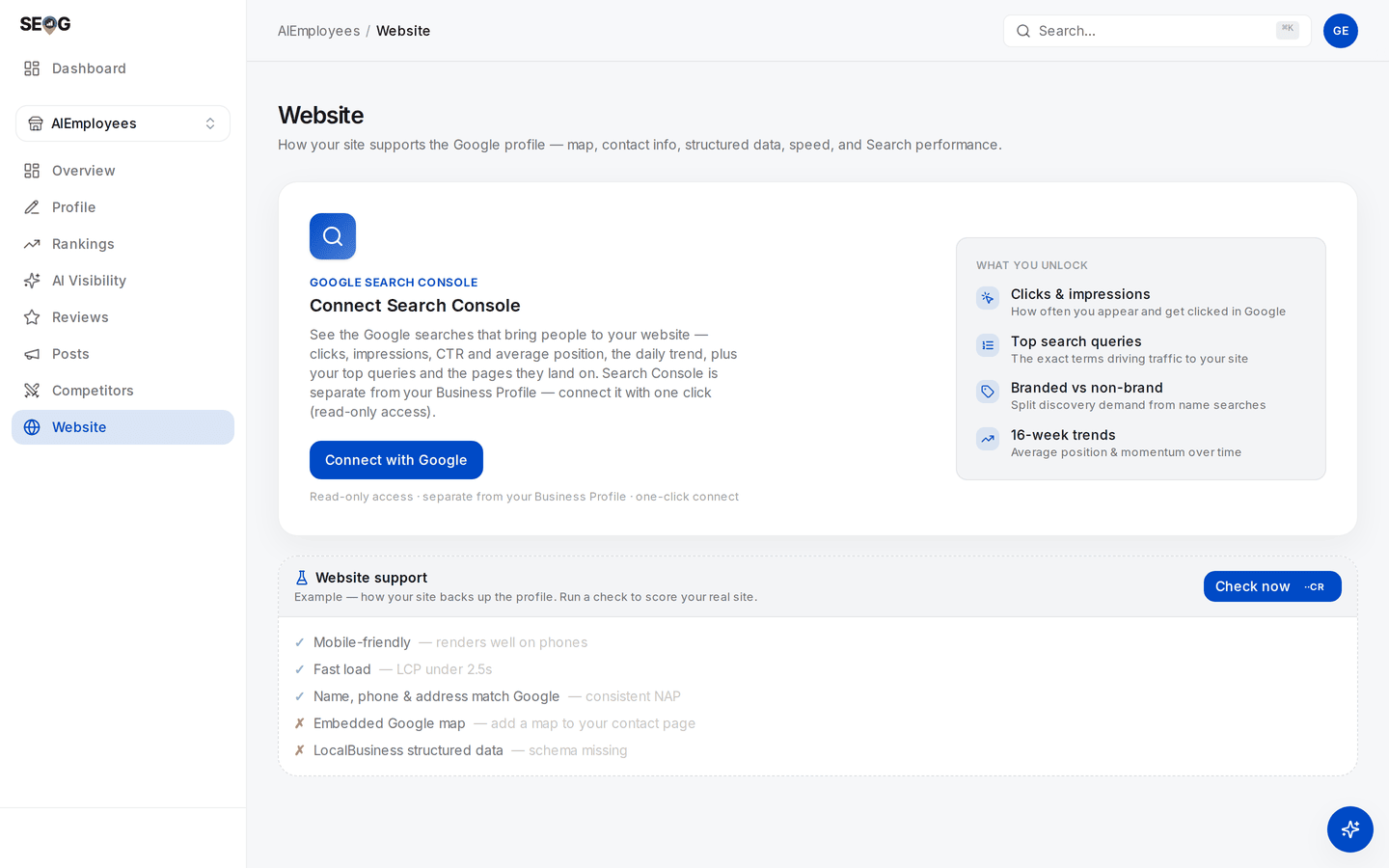The width and height of the screenshot is (1389, 868).
Task: Click the Branded vs non-brand heading
Action: coord(1087,388)
